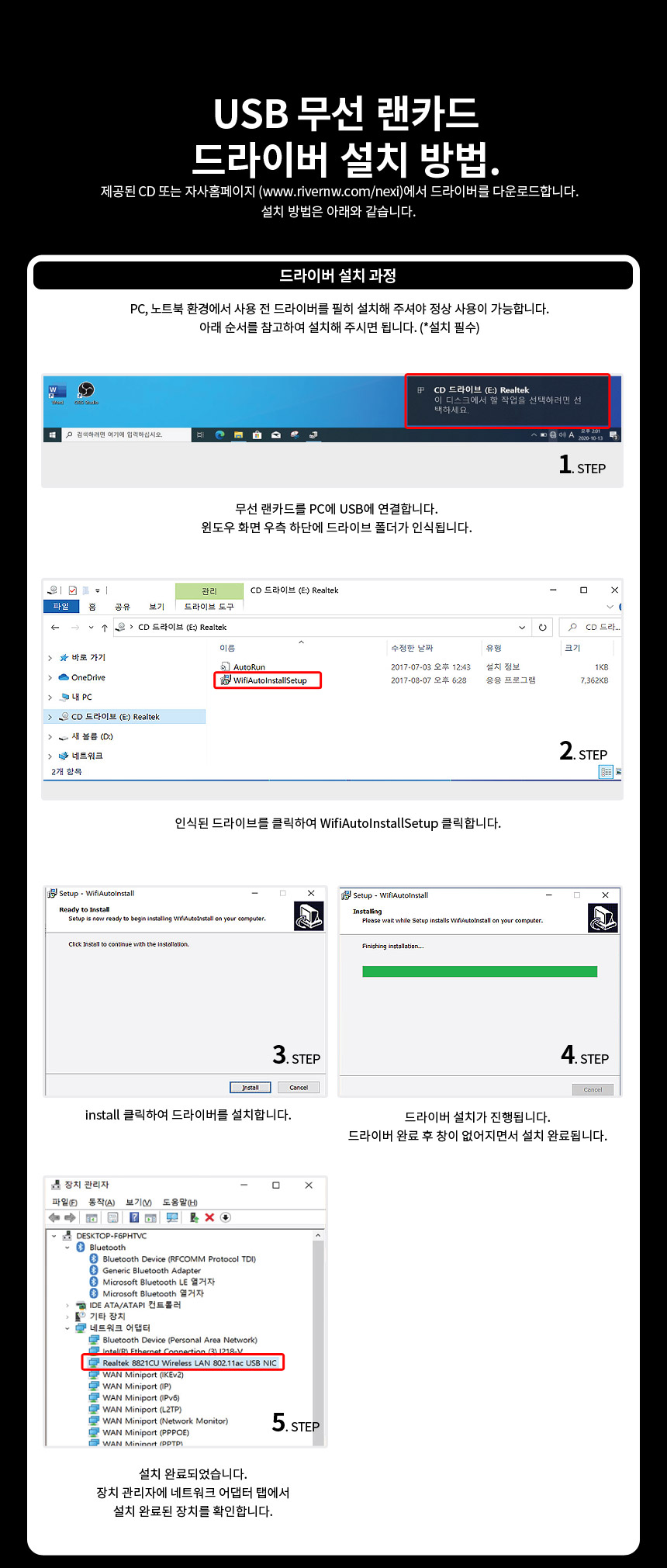Expand 내 PC in navigation pane
Viewport: 667px width, 1568px height.
[50, 697]
